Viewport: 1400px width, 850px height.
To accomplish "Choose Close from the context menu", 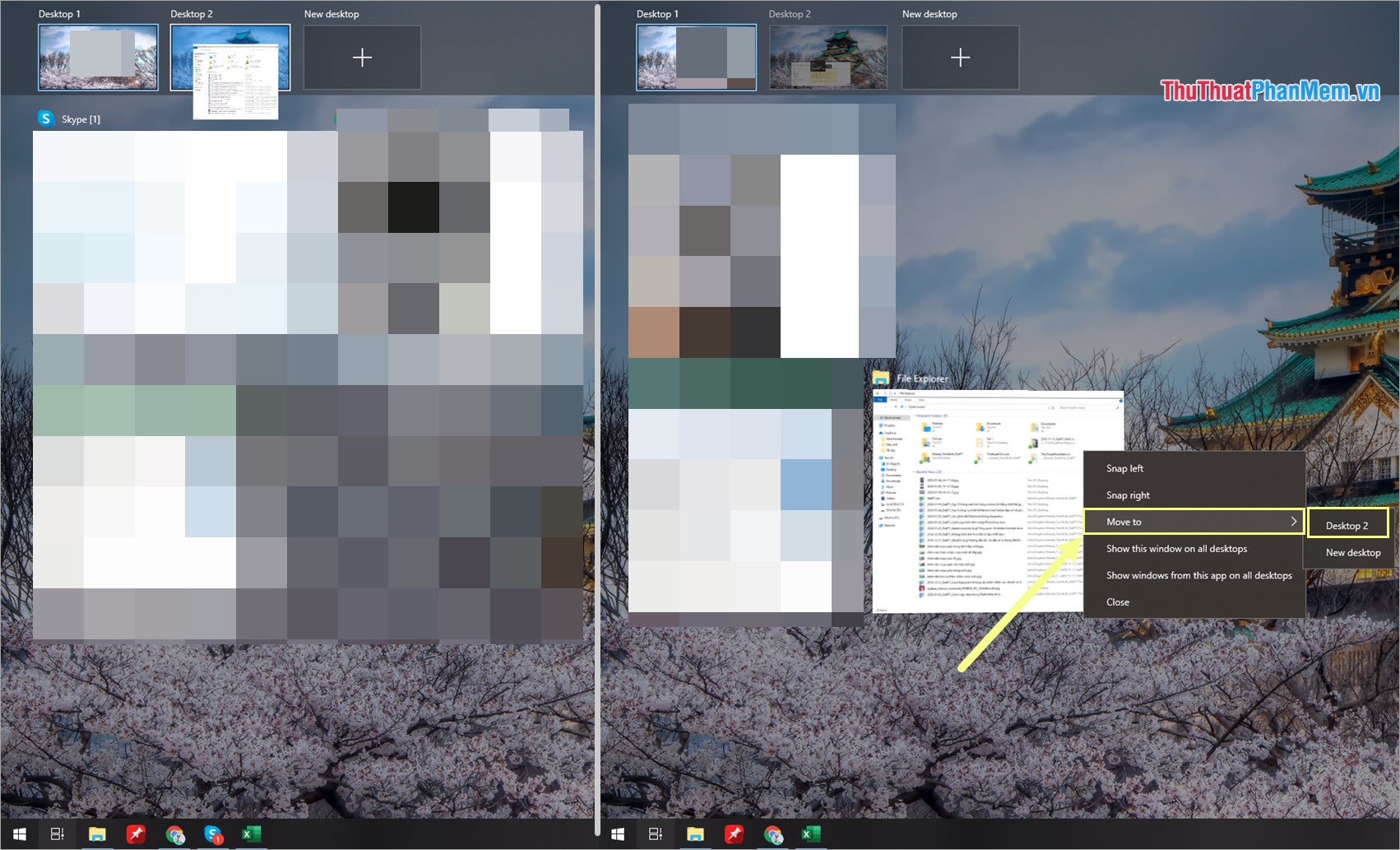I will [x=1117, y=602].
